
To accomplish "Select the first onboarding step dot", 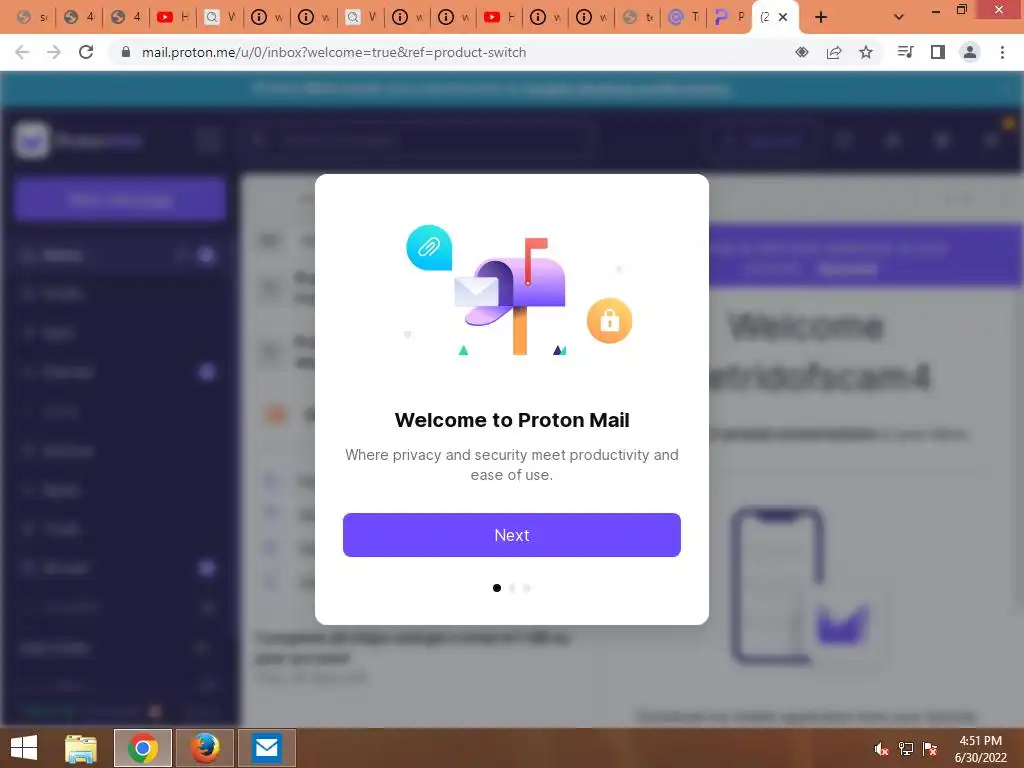I will (496, 588).
